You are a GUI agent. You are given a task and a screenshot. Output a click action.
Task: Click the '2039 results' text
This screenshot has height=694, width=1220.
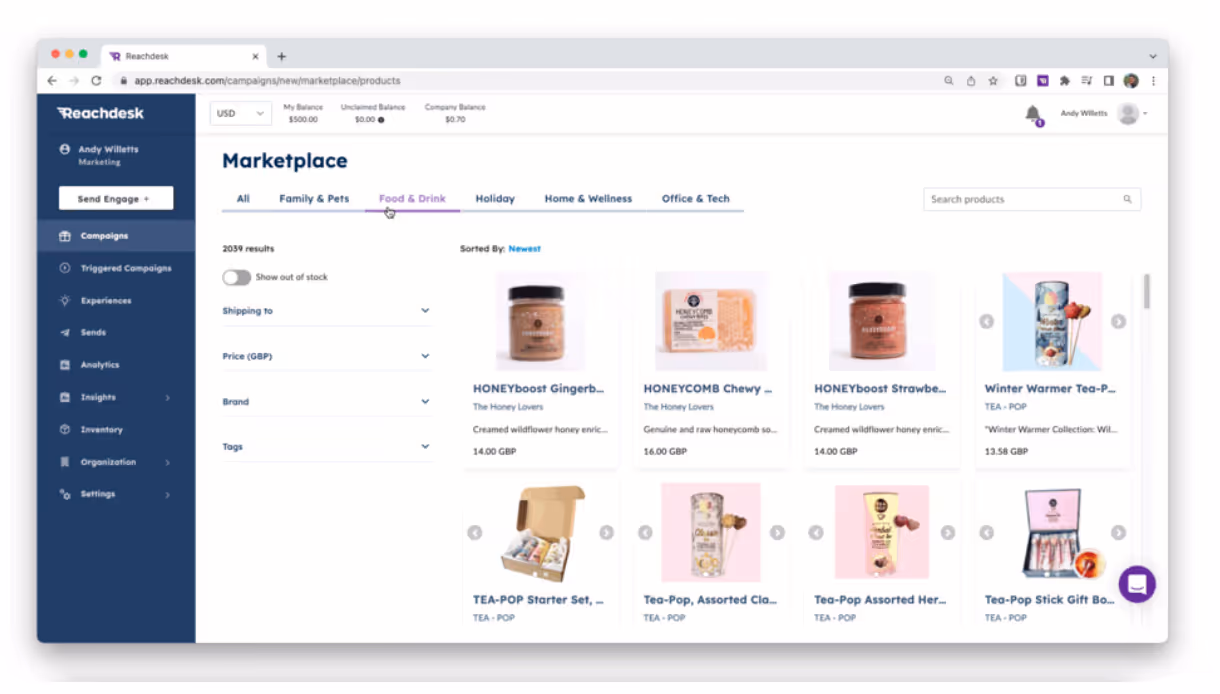248,249
